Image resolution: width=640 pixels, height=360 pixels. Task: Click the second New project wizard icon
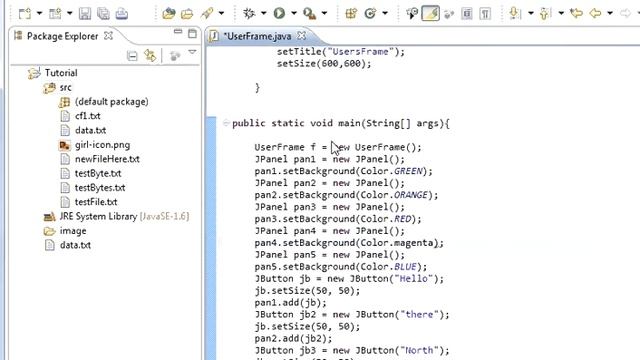point(55,13)
